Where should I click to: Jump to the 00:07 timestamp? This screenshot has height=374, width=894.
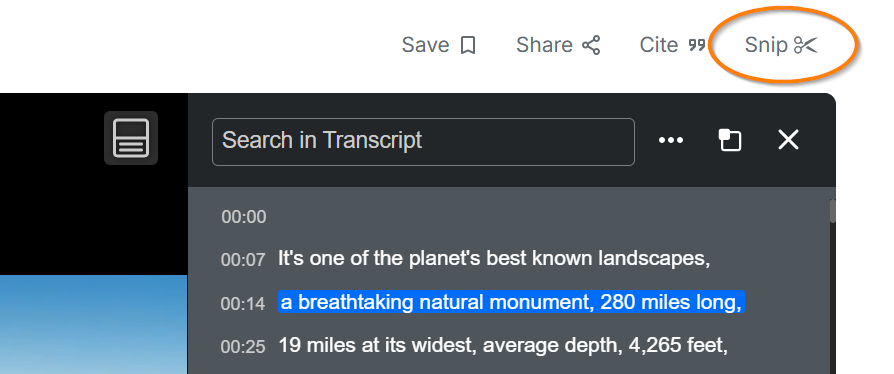[243, 260]
